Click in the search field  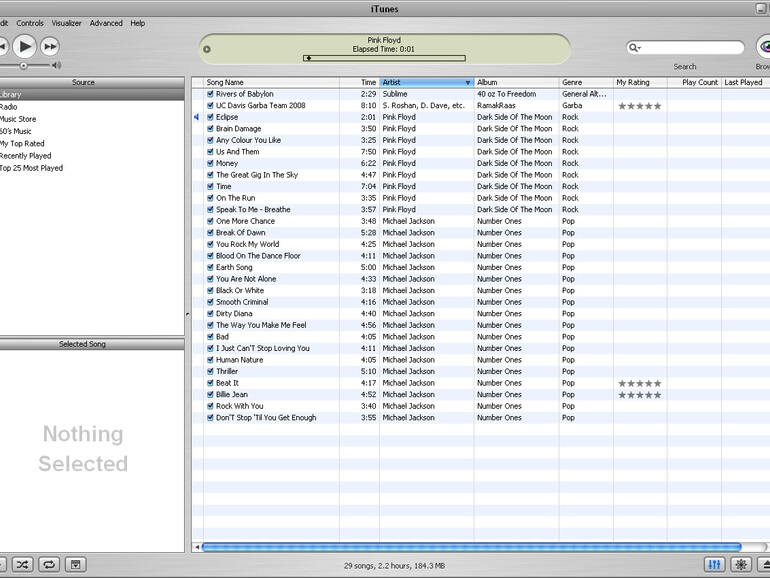pos(692,48)
